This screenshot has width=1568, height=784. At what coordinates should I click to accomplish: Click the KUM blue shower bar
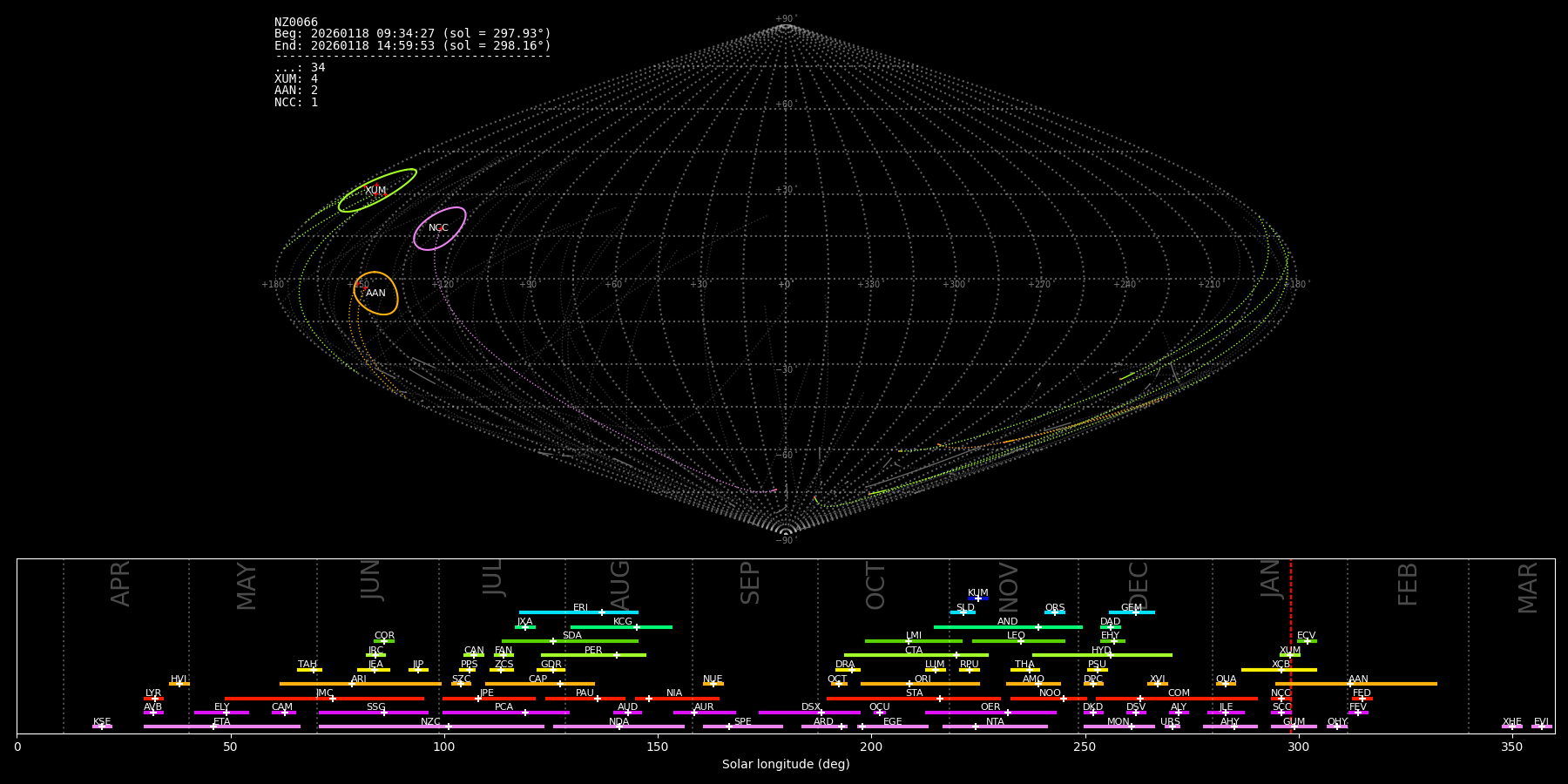(x=978, y=598)
